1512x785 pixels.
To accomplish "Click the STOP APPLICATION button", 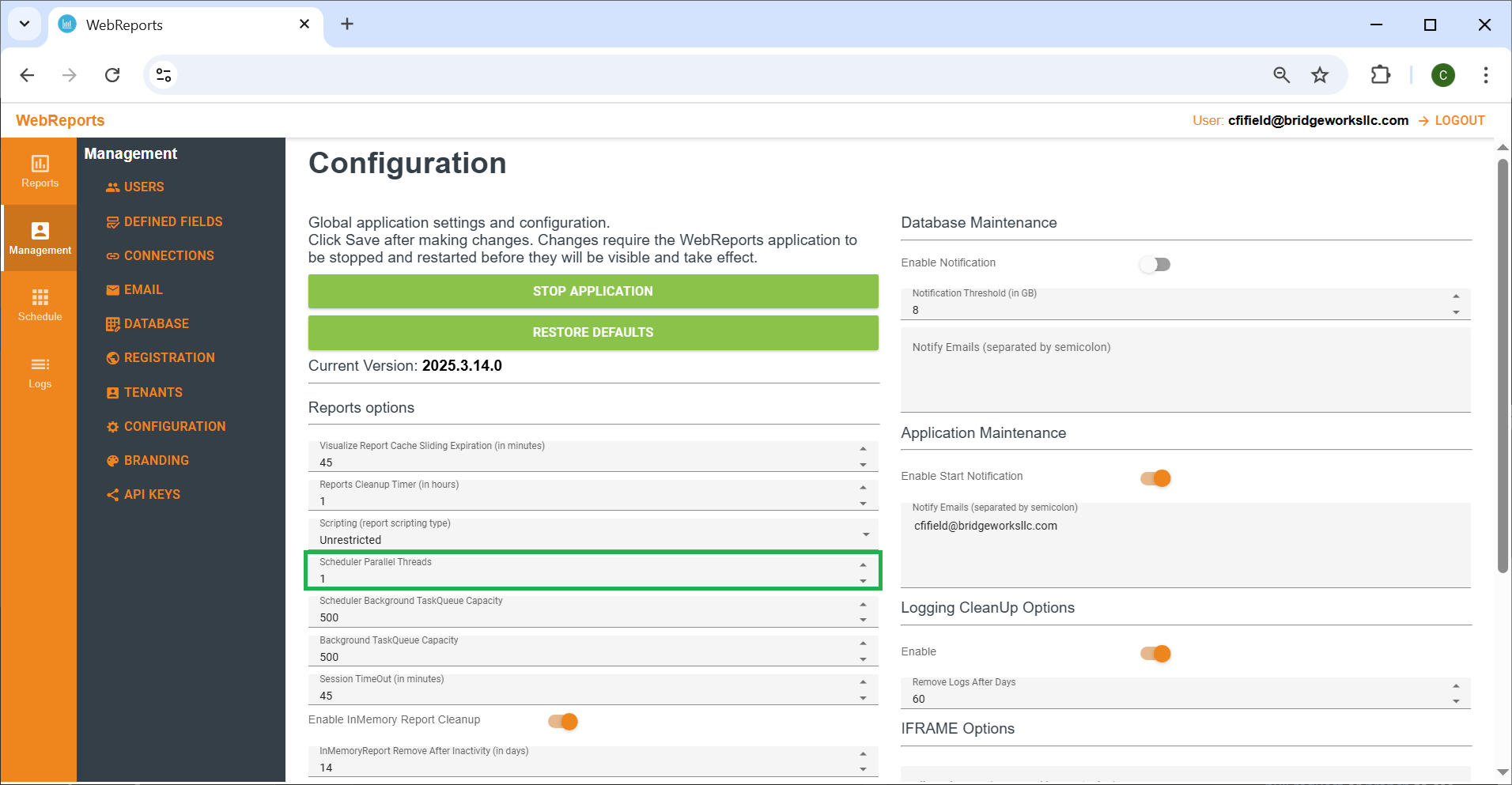I will pyautogui.click(x=593, y=292).
